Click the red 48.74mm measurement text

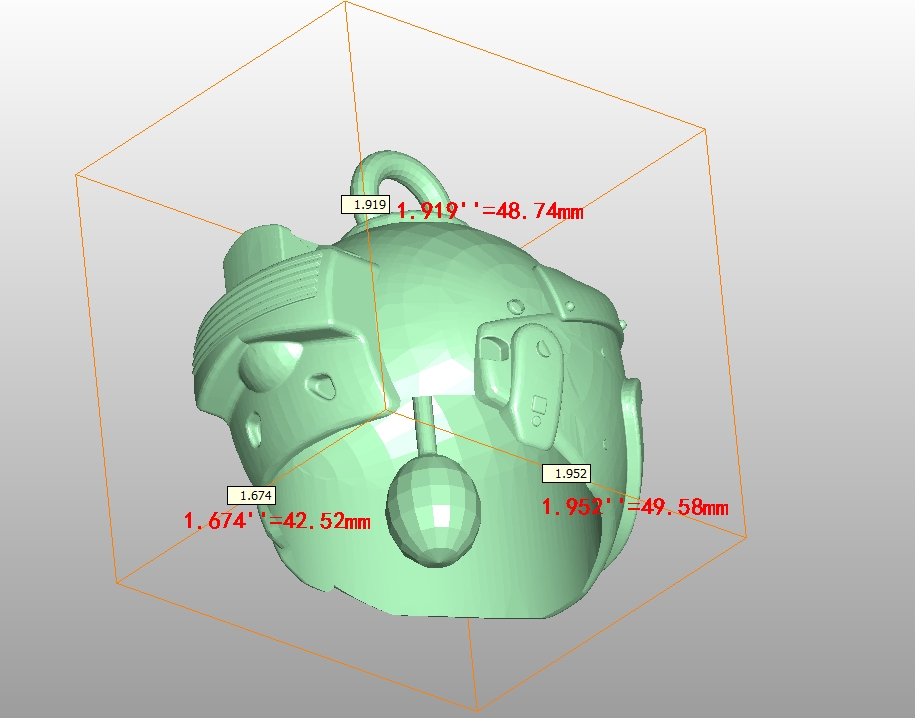pos(490,211)
